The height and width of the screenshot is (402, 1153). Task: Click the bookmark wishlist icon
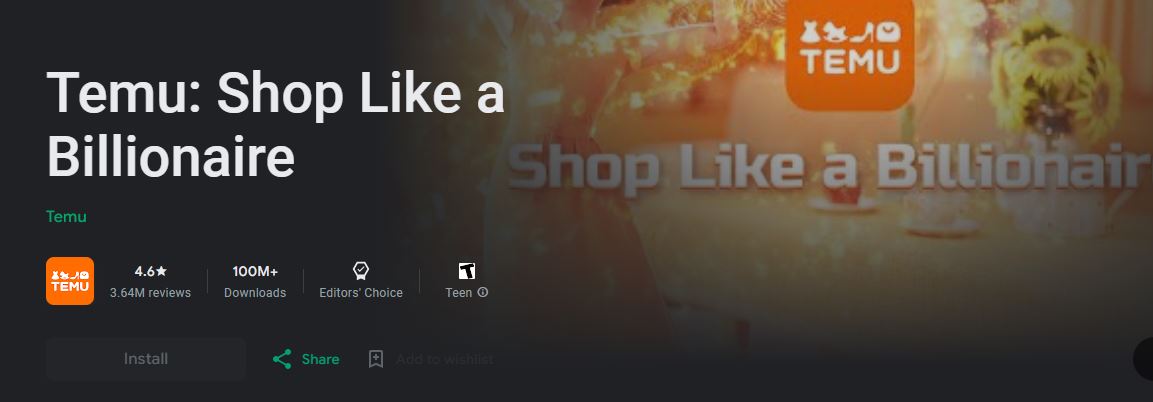pos(376,359)
